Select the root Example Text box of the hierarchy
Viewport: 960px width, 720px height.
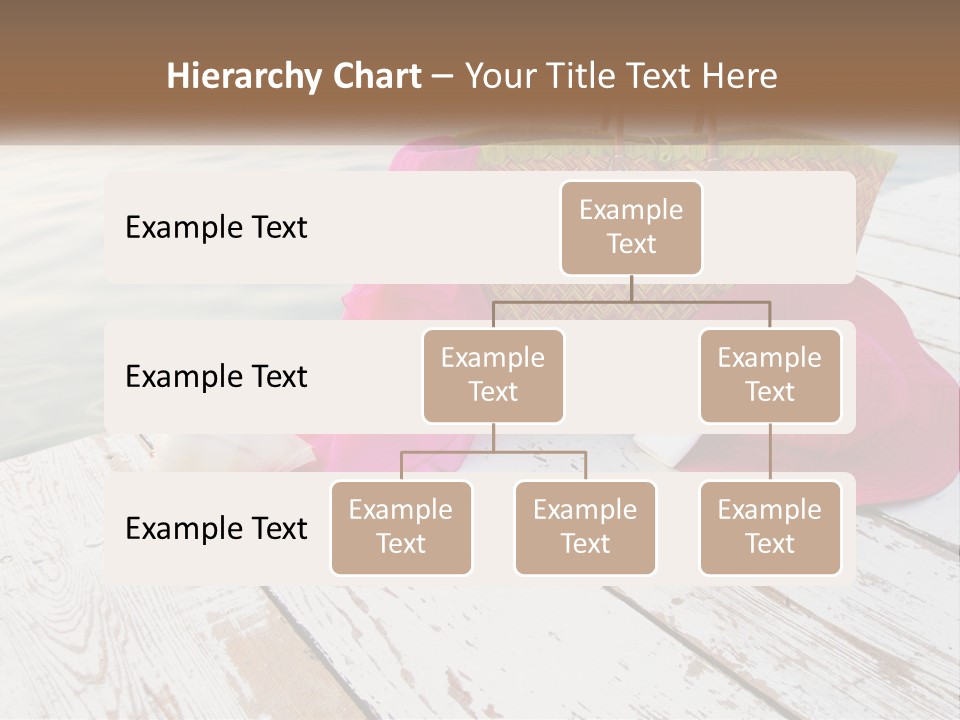(x=631, y=228)
